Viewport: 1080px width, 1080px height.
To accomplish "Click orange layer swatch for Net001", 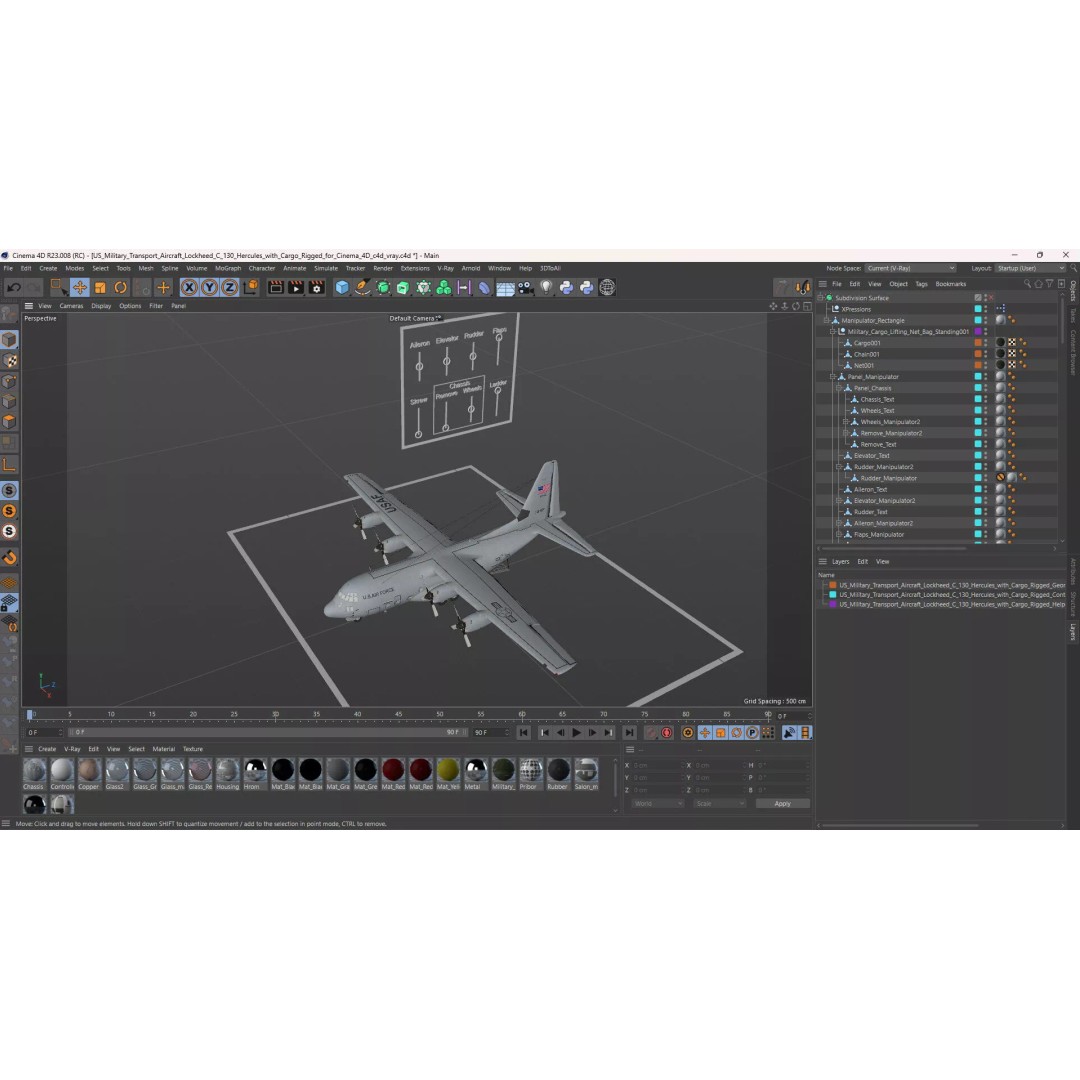I will pos(977,366).
